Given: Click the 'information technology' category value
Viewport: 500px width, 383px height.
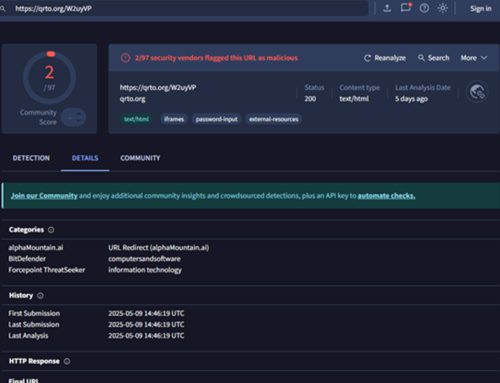Looking at the screenshot, I should pos(145,270).
